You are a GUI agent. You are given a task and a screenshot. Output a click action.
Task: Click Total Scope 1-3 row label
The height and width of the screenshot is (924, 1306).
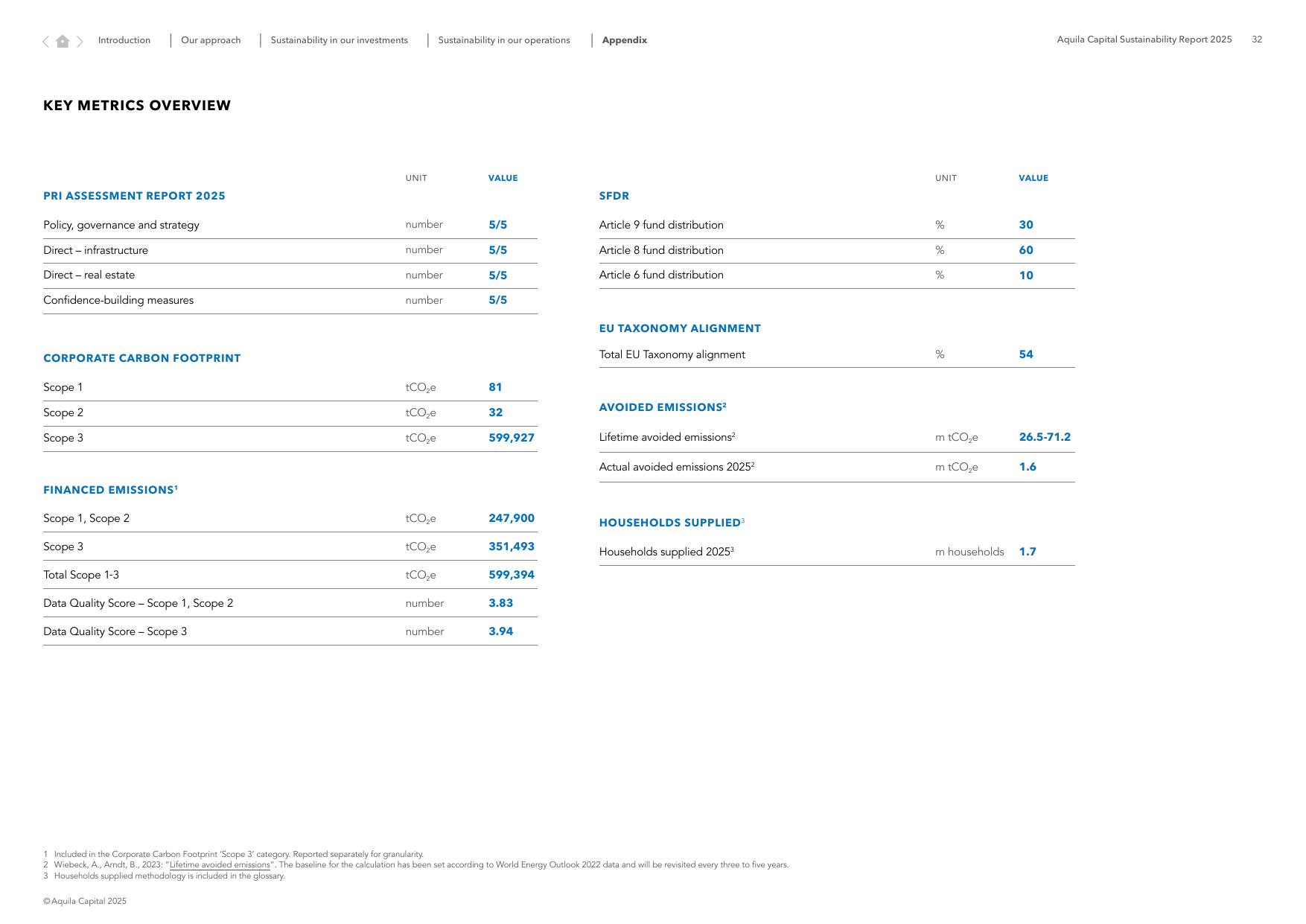81,575
